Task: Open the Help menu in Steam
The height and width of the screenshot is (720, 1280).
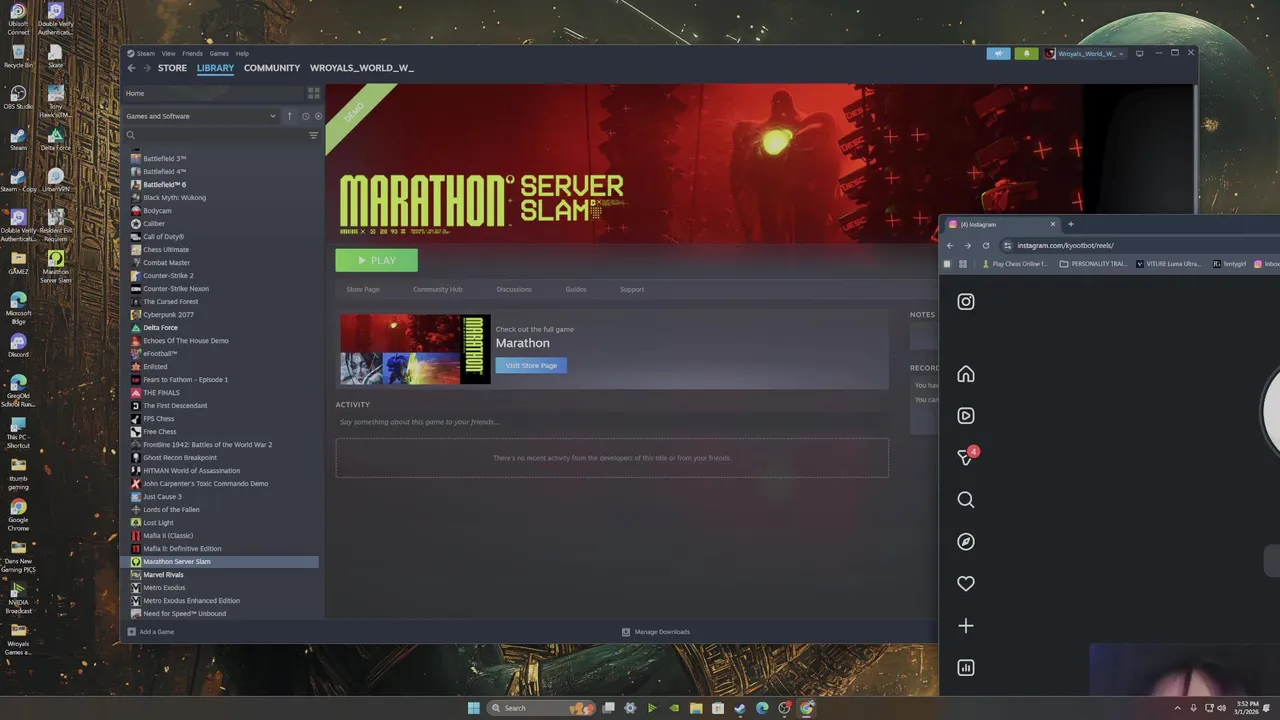Action: 242,53
